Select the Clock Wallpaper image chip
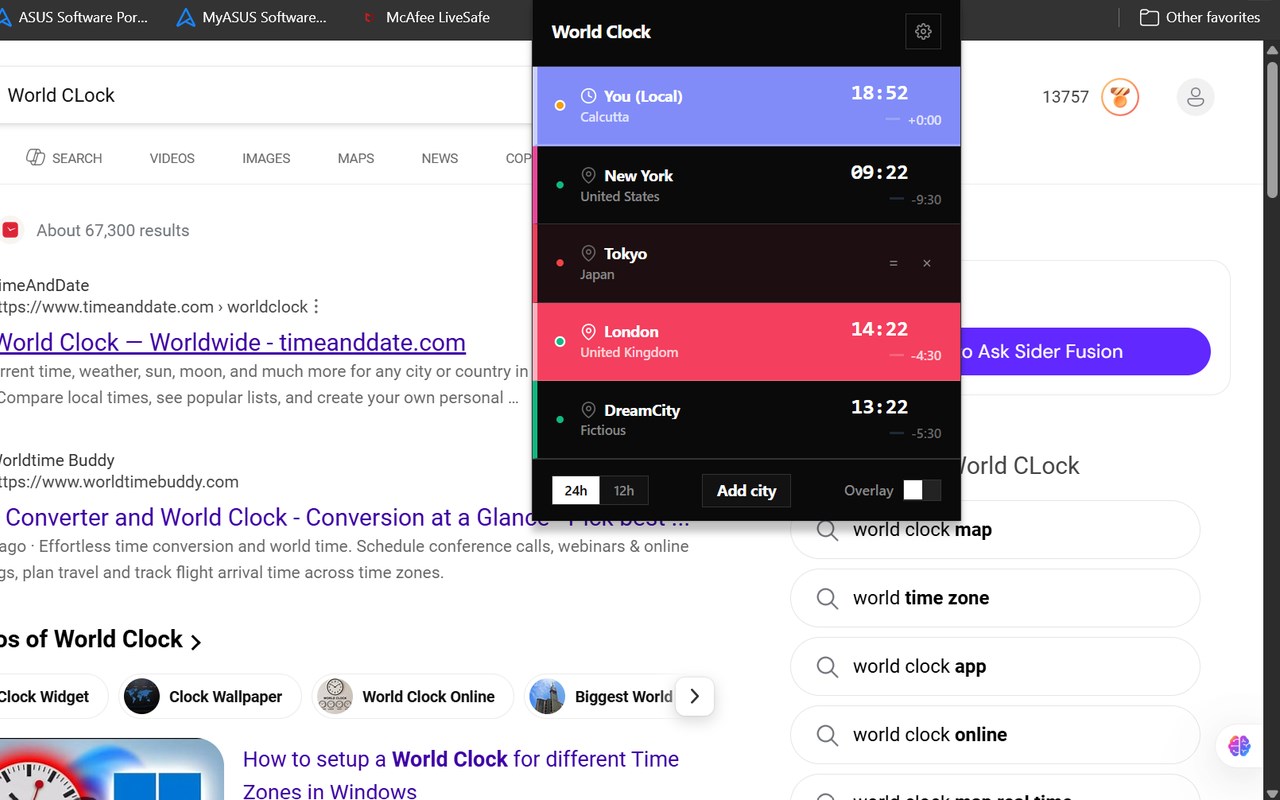Screen dimensions: 1280x800 pyautogui.click(x=210, y=696)
